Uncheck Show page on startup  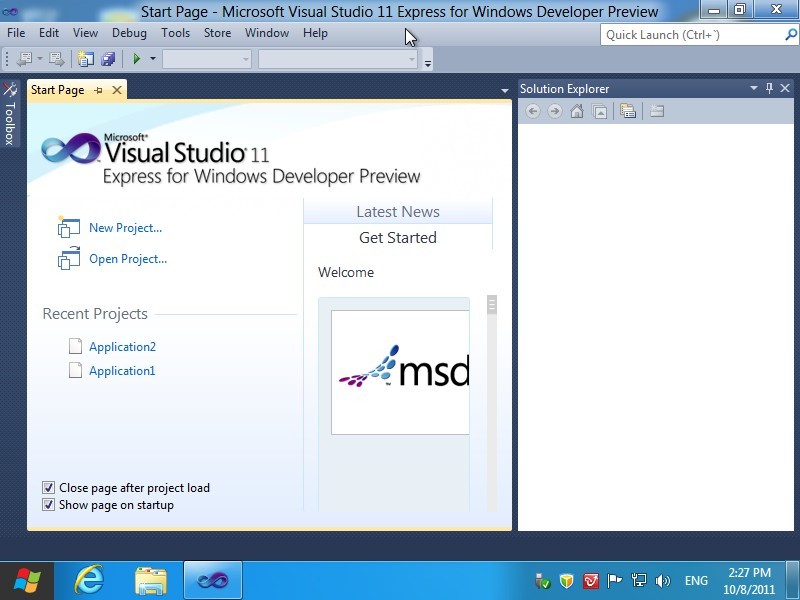pyautogui.click(x=48, y=505)
